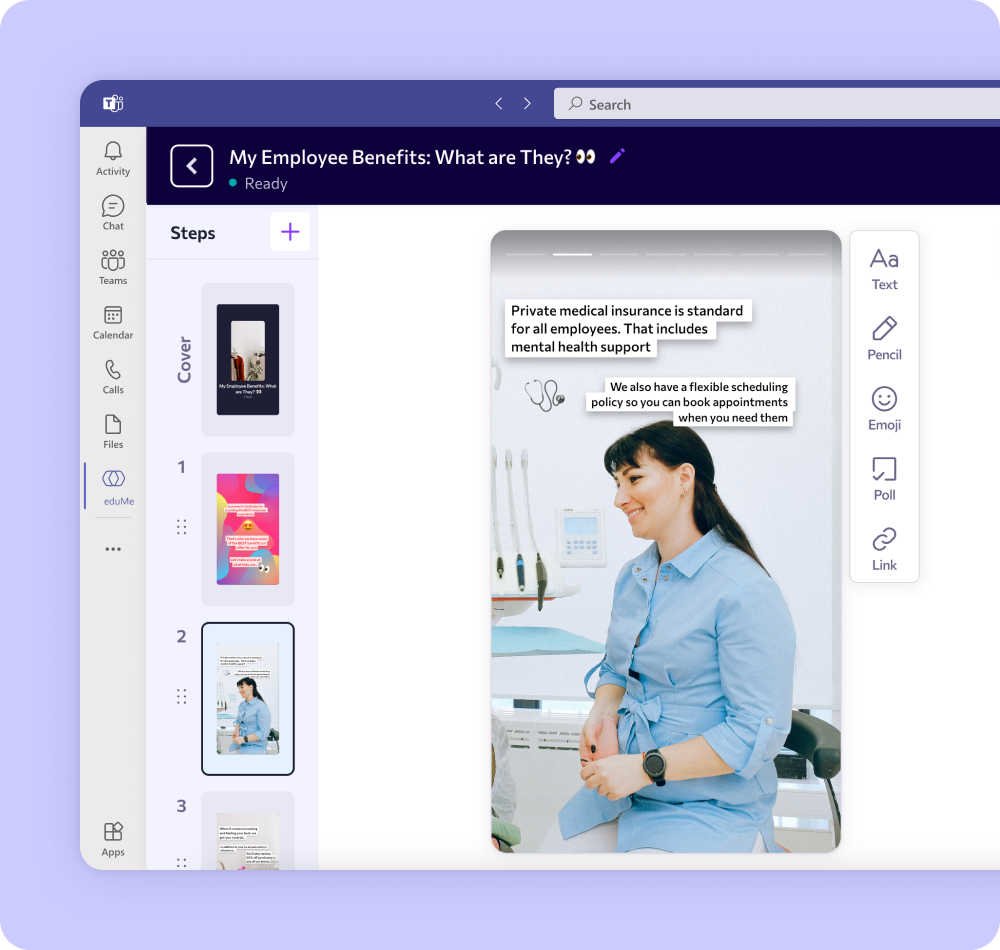Click the course title text
This screenshot has height=950, width=1000.
412,157
